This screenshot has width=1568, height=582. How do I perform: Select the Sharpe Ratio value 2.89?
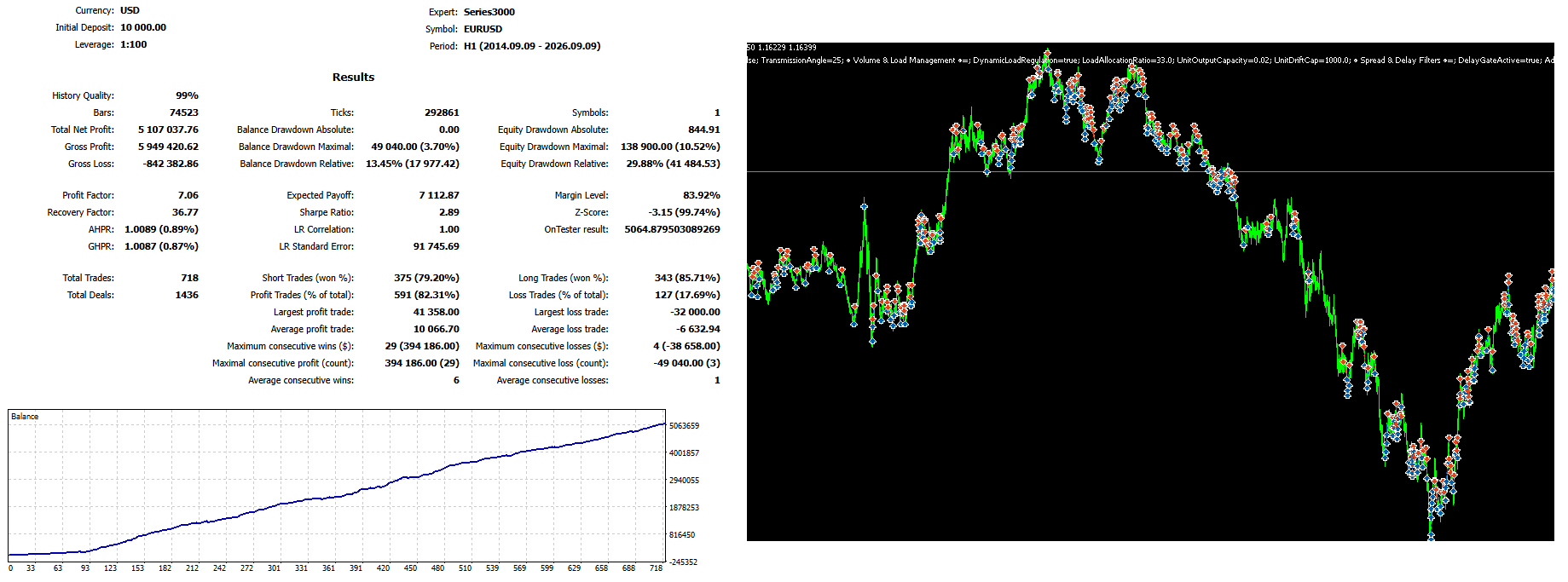(x=448, y=212)
